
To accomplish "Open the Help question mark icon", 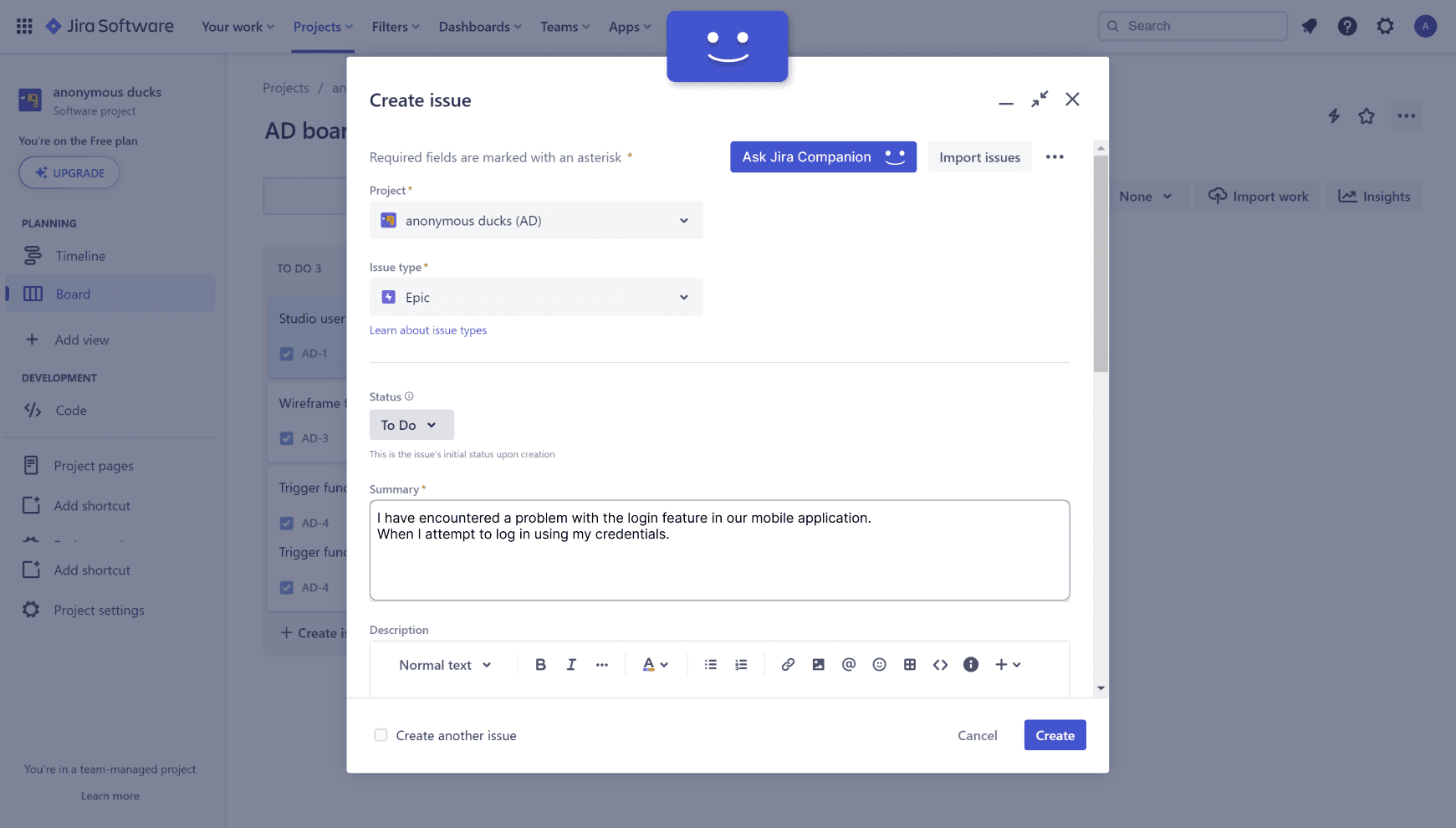I will coord(1347,26).
